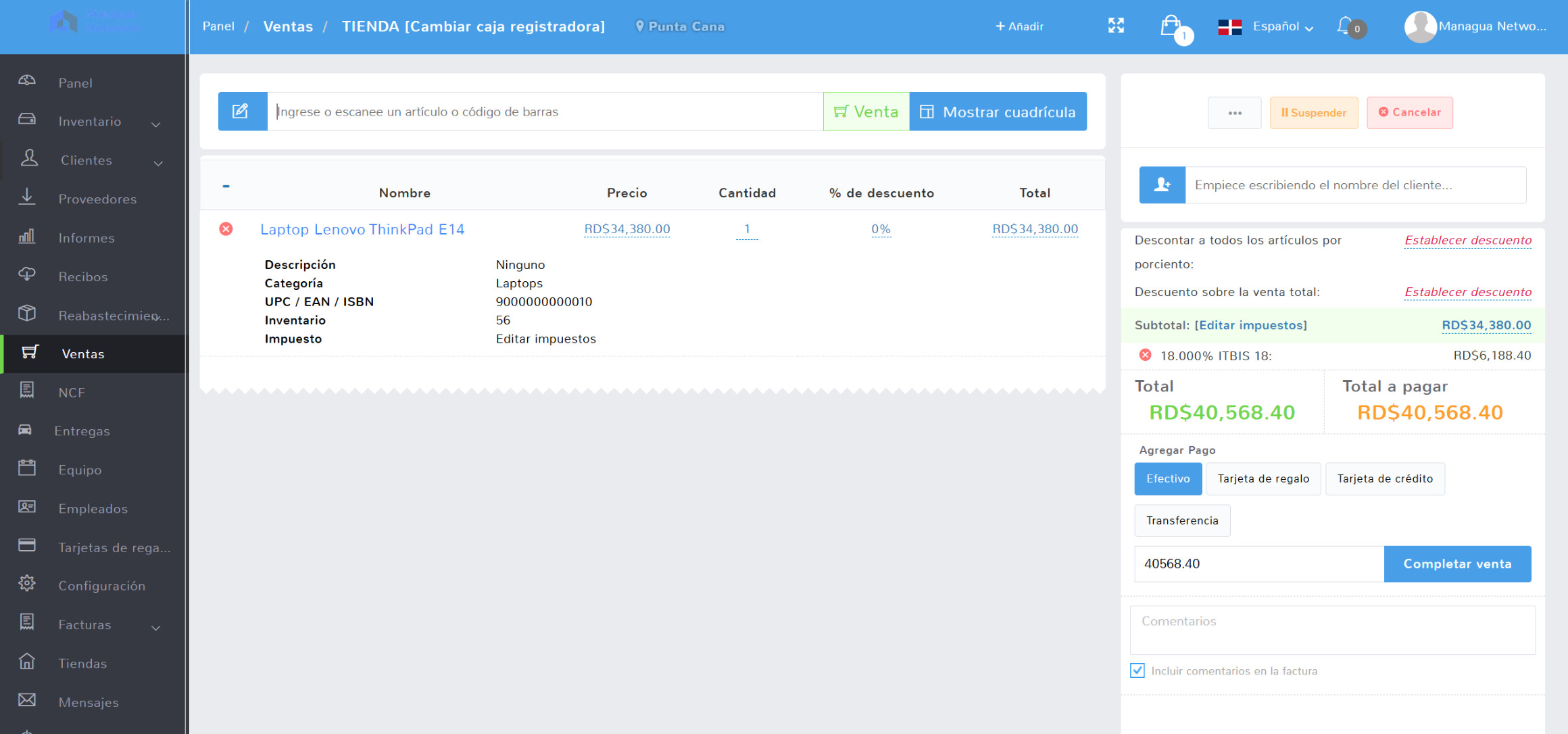Click the Proveedores download icon
The width and height of the screenshot is (1568, 734).
click(27, 197)
